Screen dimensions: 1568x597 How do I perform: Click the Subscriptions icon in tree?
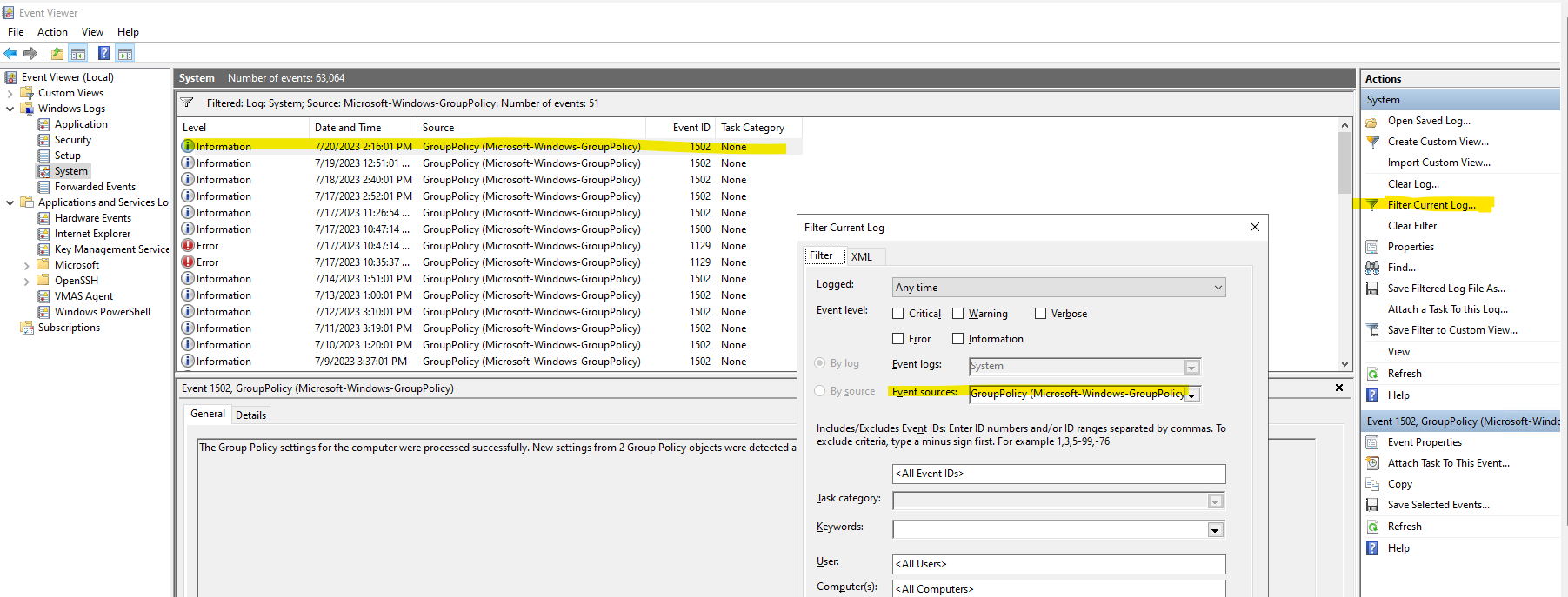[x=27, y=328]
